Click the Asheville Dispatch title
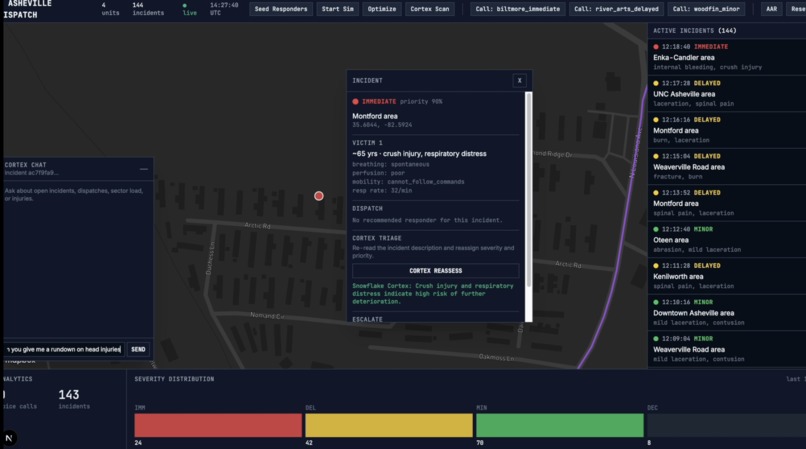 click(27, 9)
